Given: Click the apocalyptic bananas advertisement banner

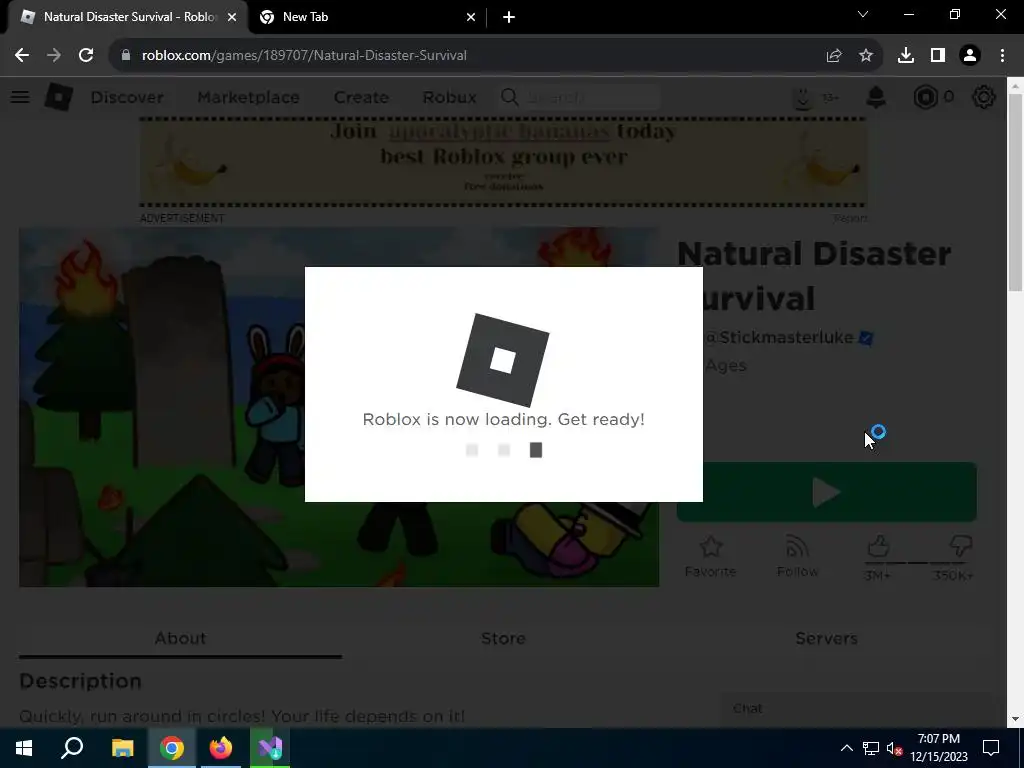Looking at the screenshot, I should 504,162.
